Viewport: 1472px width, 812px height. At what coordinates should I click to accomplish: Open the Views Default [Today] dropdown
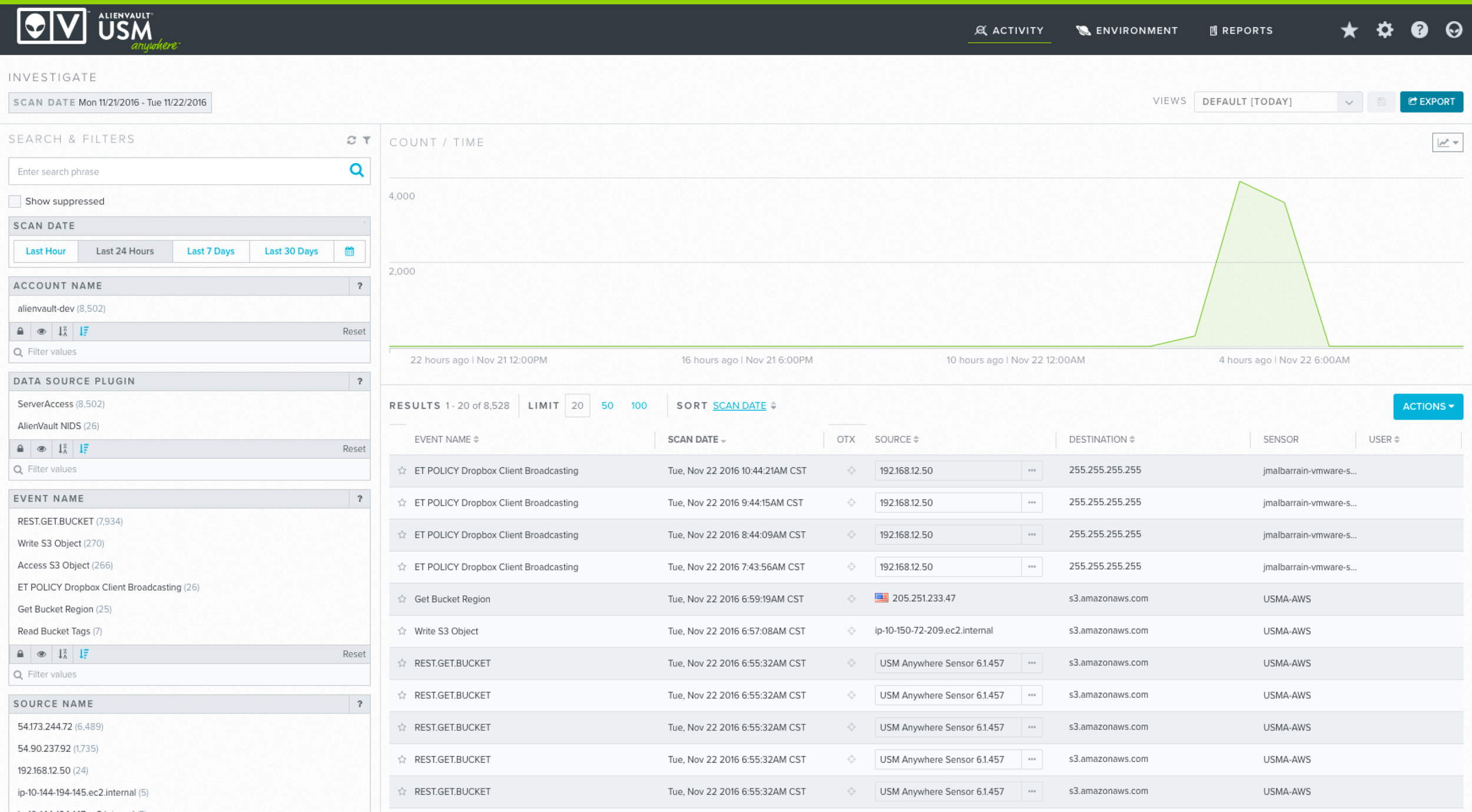[1277, 102]
